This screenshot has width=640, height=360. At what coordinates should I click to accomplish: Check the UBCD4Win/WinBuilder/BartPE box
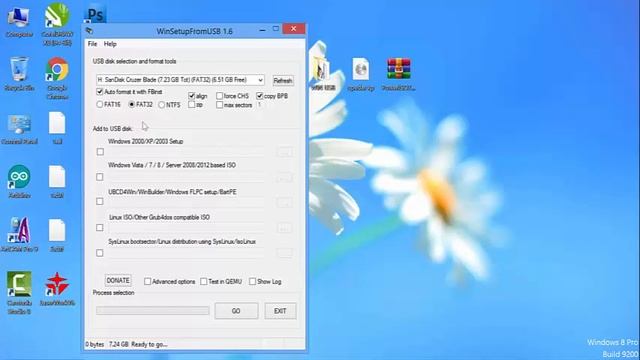click(x=100, y=201)
